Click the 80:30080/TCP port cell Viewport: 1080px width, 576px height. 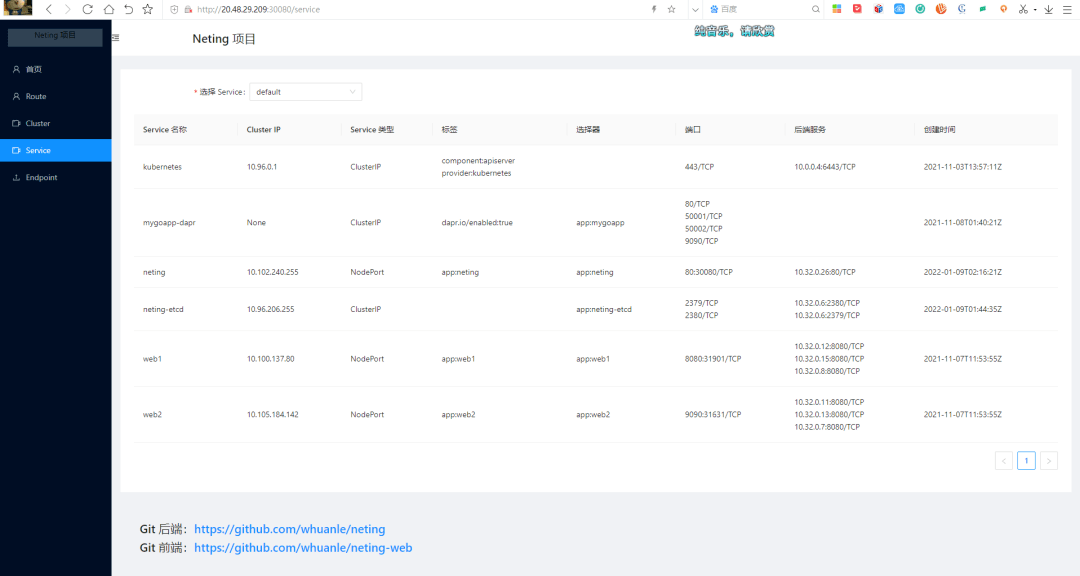point(709,272)
